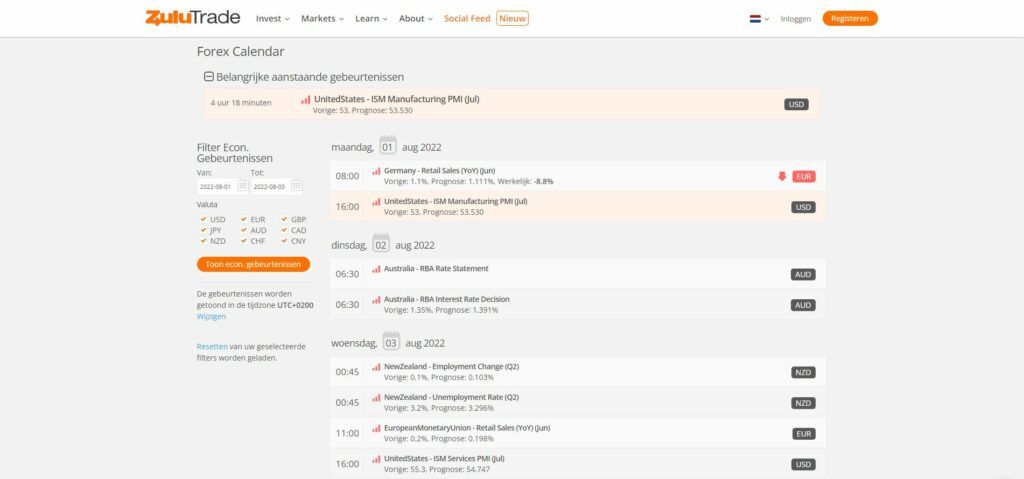Open the Learn menu
Viewport: 1024px width, 479px height.
pos(371,18)
